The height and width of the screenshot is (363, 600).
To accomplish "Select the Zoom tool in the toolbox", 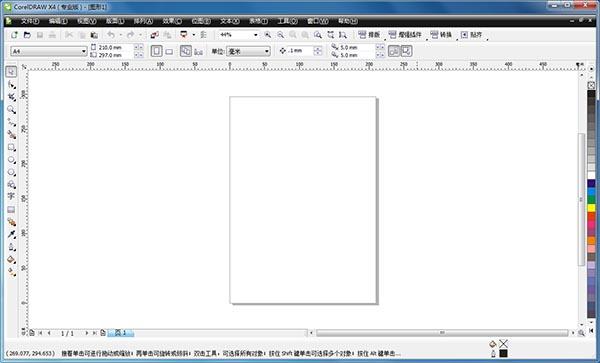I will (11, 110).
